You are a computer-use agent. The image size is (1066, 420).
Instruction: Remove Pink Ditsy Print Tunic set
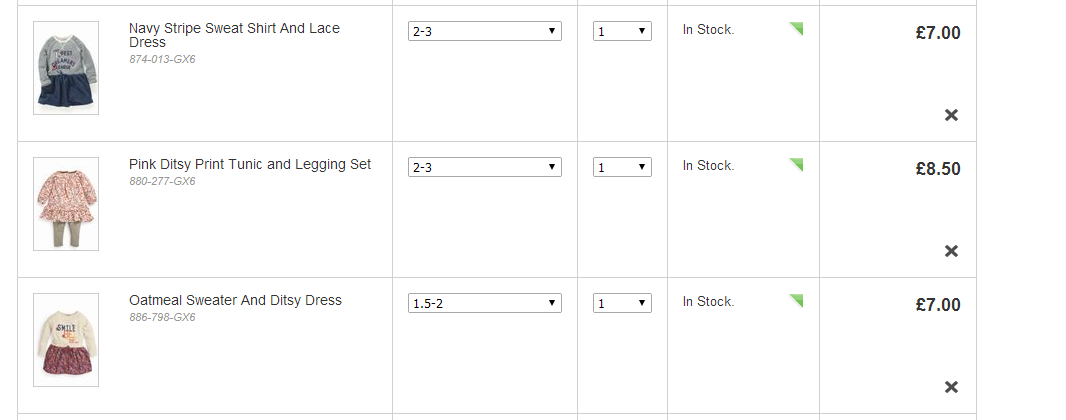point(951,251)
